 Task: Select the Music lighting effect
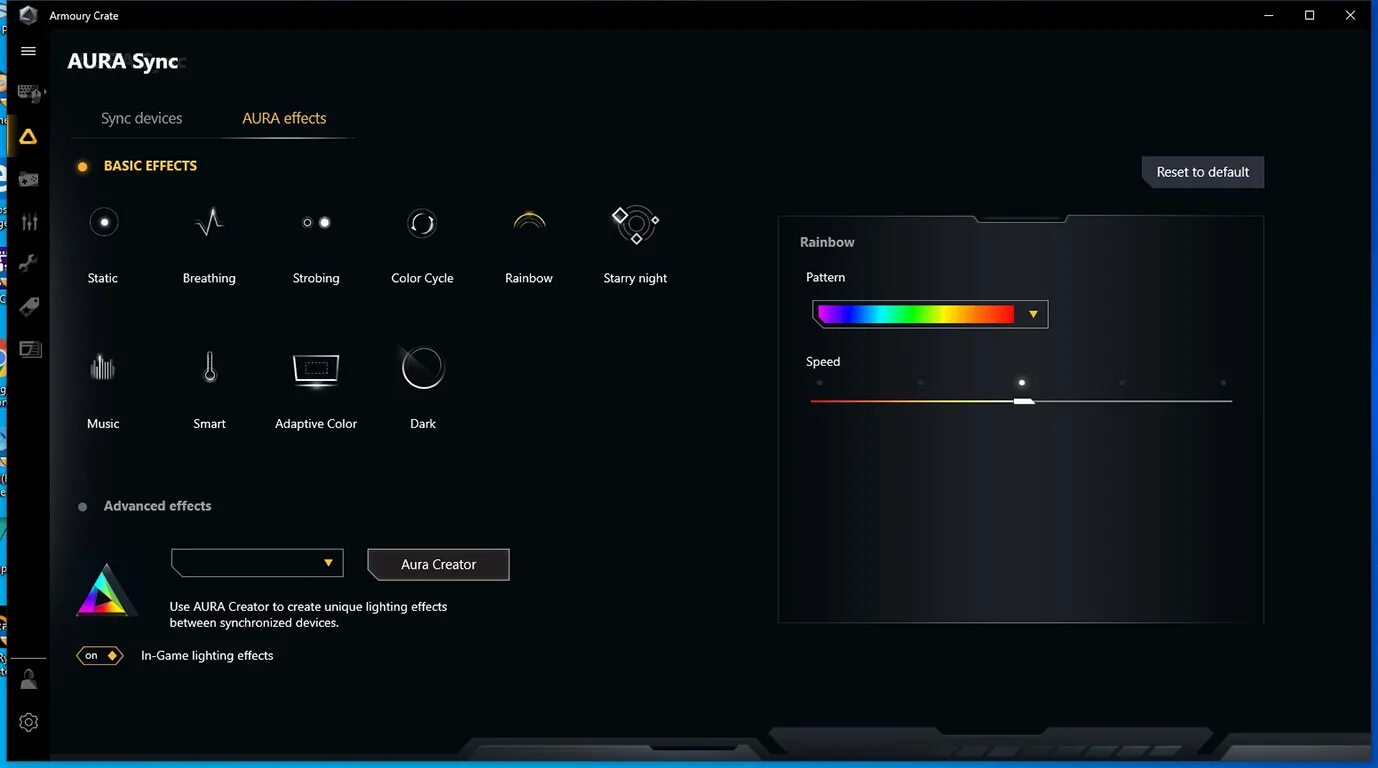tap(103, 368)
